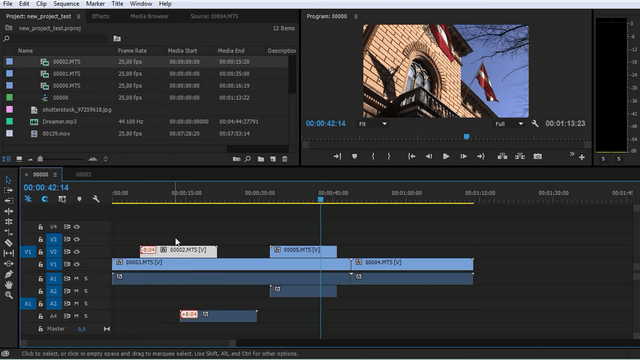
Task: Click the Add Marker icon in timeline
Action: coord(79,199)
